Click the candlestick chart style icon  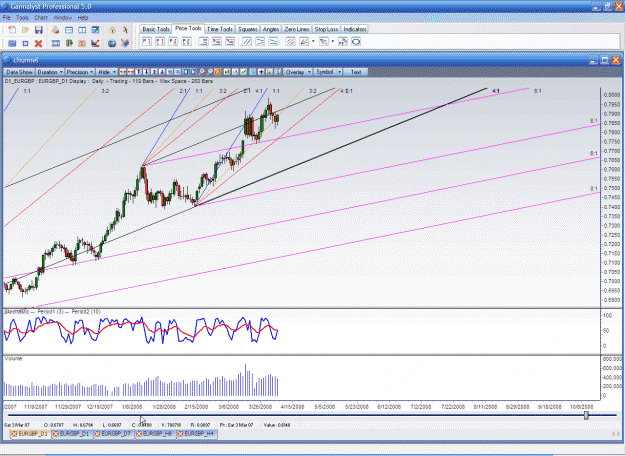(226, 72)
